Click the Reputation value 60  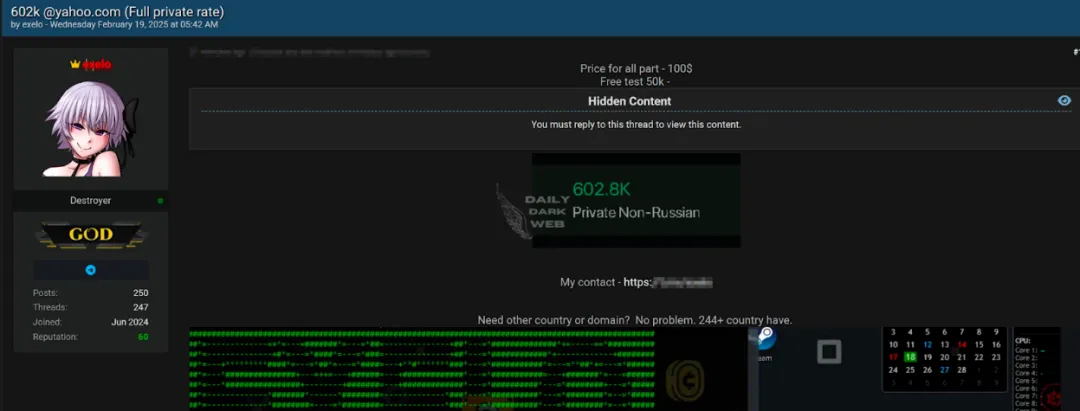tap(143, 337)
